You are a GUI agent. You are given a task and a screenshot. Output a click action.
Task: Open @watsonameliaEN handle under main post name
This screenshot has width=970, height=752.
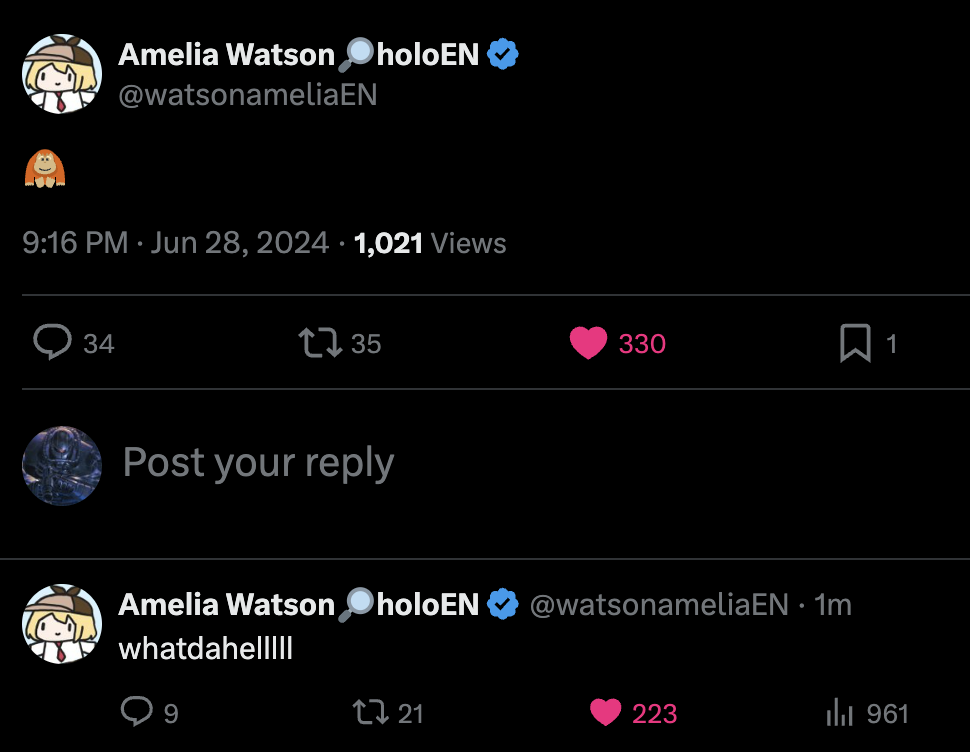point(247,95)
